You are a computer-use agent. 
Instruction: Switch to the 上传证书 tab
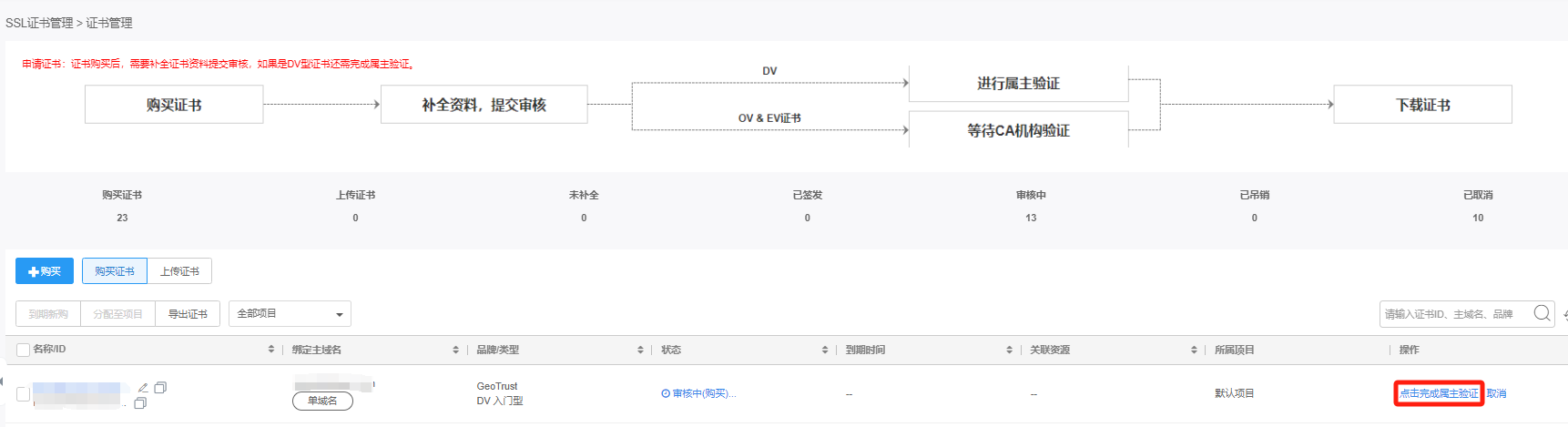tap(179, 271)
